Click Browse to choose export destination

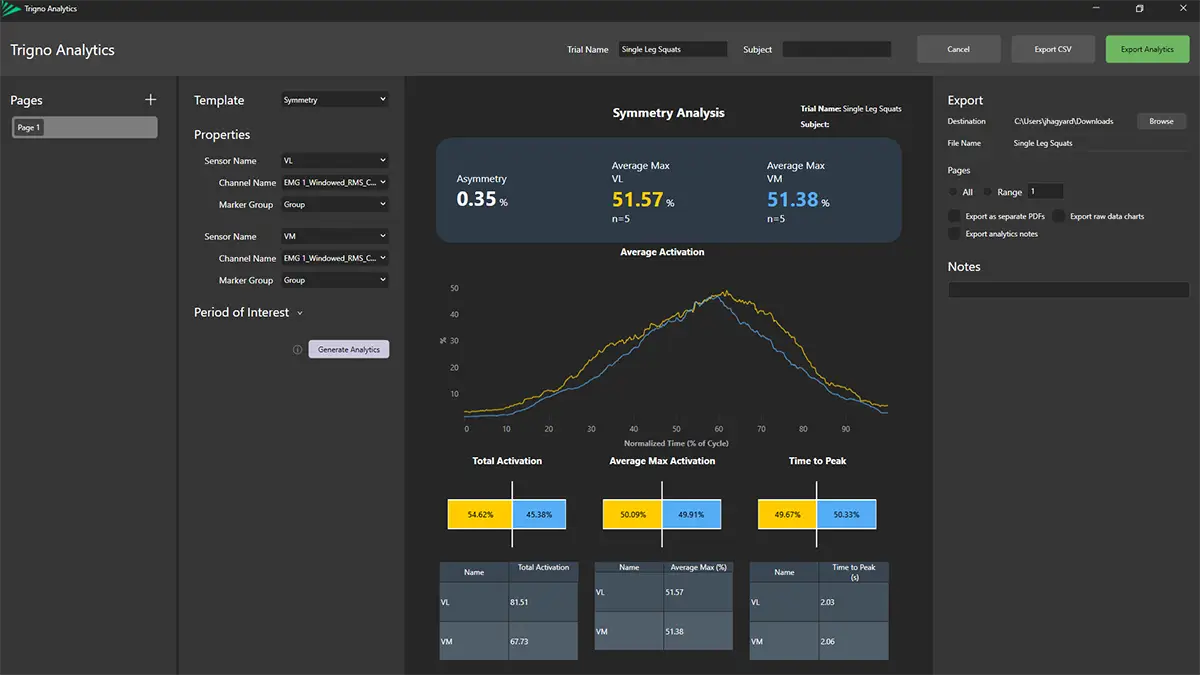click(x=1161, y=121)
